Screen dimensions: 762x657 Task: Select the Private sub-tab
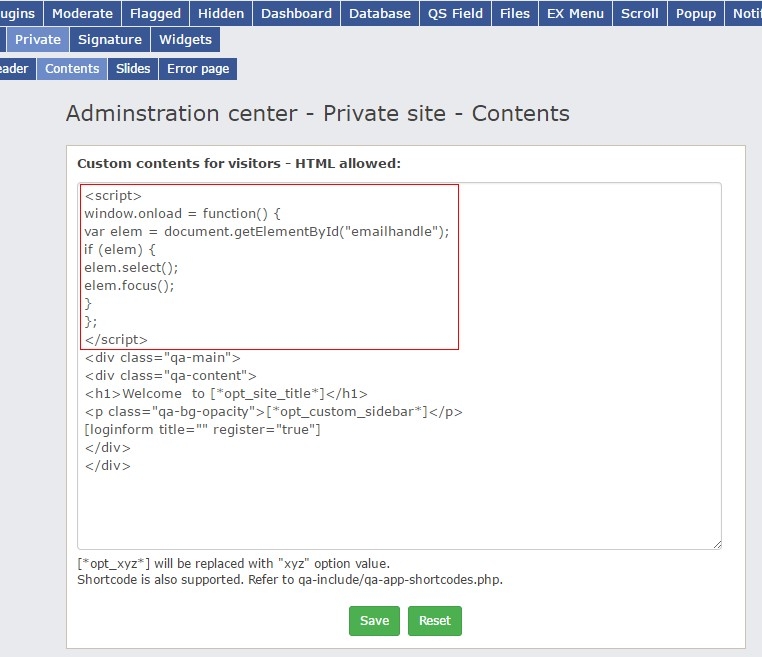click(38, 40)
